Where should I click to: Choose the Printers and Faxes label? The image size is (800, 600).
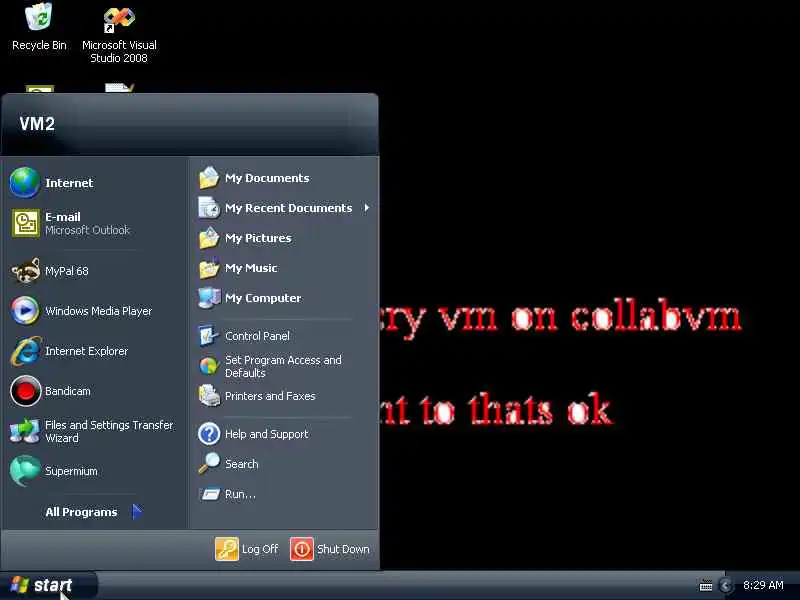tap(270, 396)
